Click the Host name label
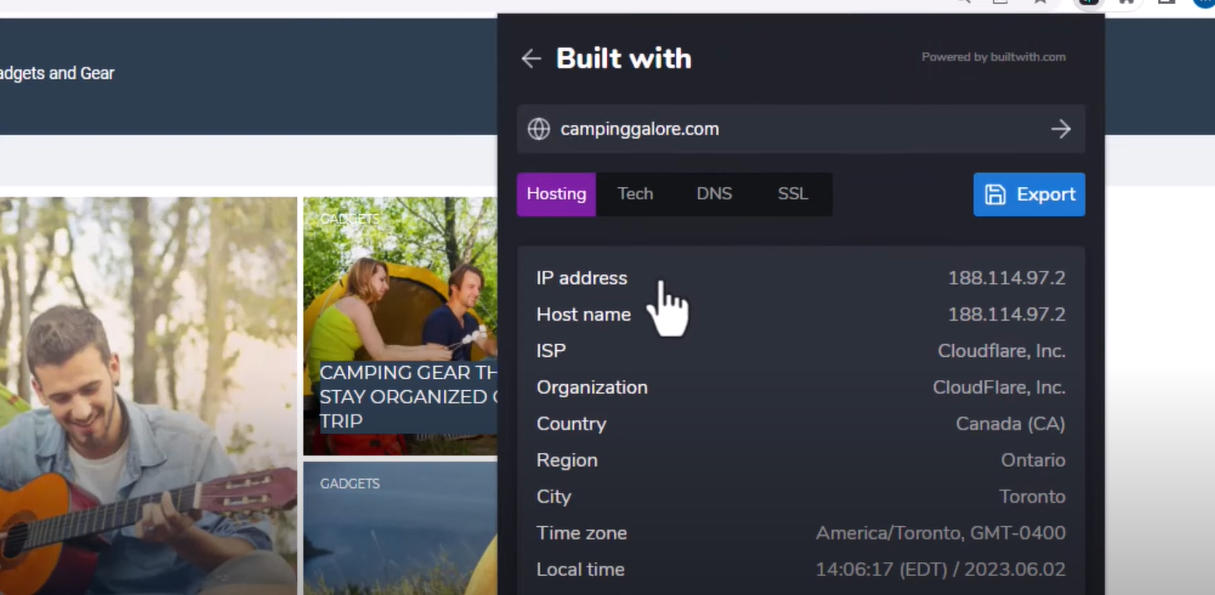Image resolution: width=1215 pixels, height=595 pixels. point(584,314)
